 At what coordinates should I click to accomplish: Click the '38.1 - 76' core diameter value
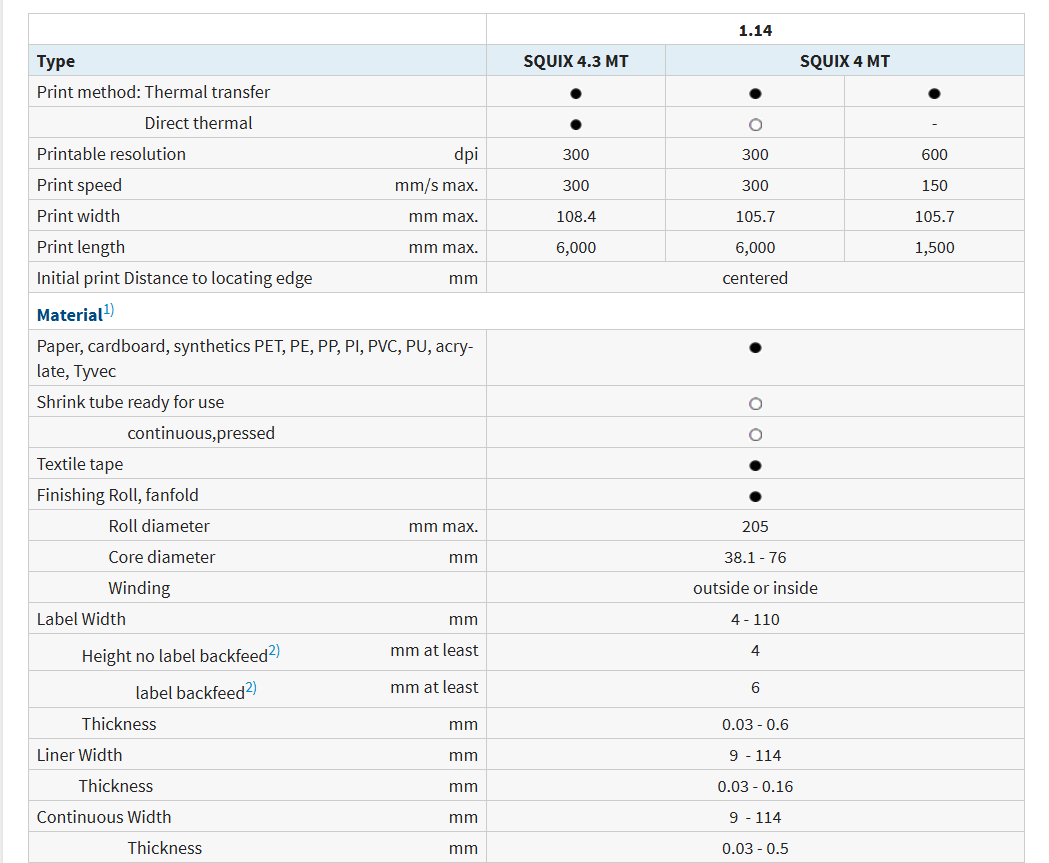(755, 557)
